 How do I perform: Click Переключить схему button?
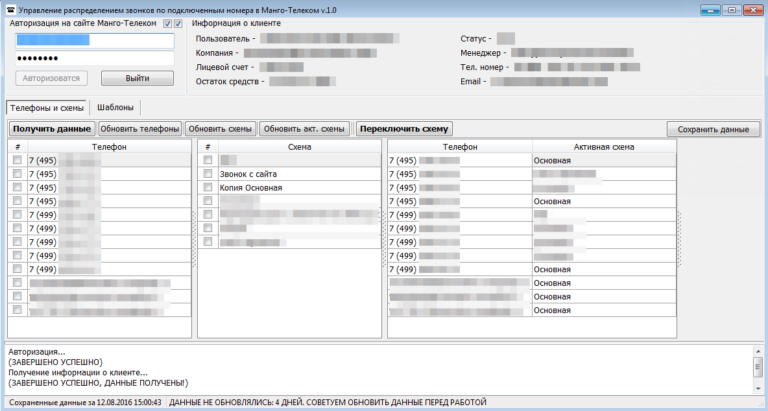(405, 129)
